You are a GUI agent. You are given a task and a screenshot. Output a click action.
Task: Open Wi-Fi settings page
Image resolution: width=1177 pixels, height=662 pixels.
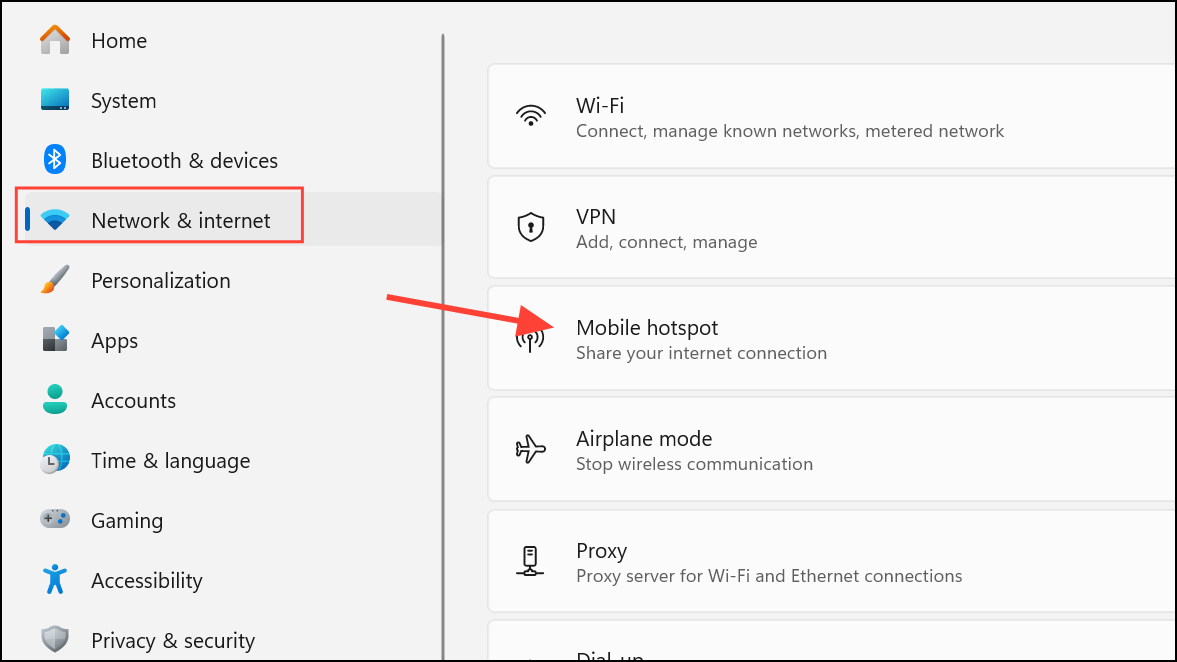(832, 116)
